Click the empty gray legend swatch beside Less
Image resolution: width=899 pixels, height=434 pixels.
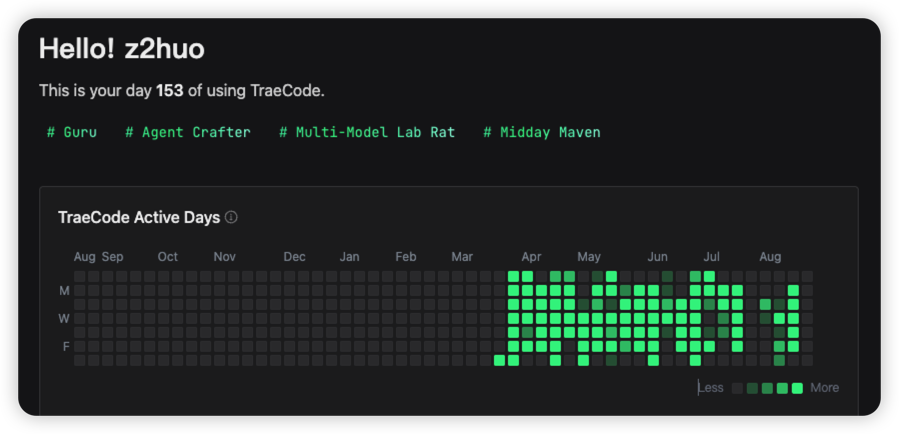[737, 388]
